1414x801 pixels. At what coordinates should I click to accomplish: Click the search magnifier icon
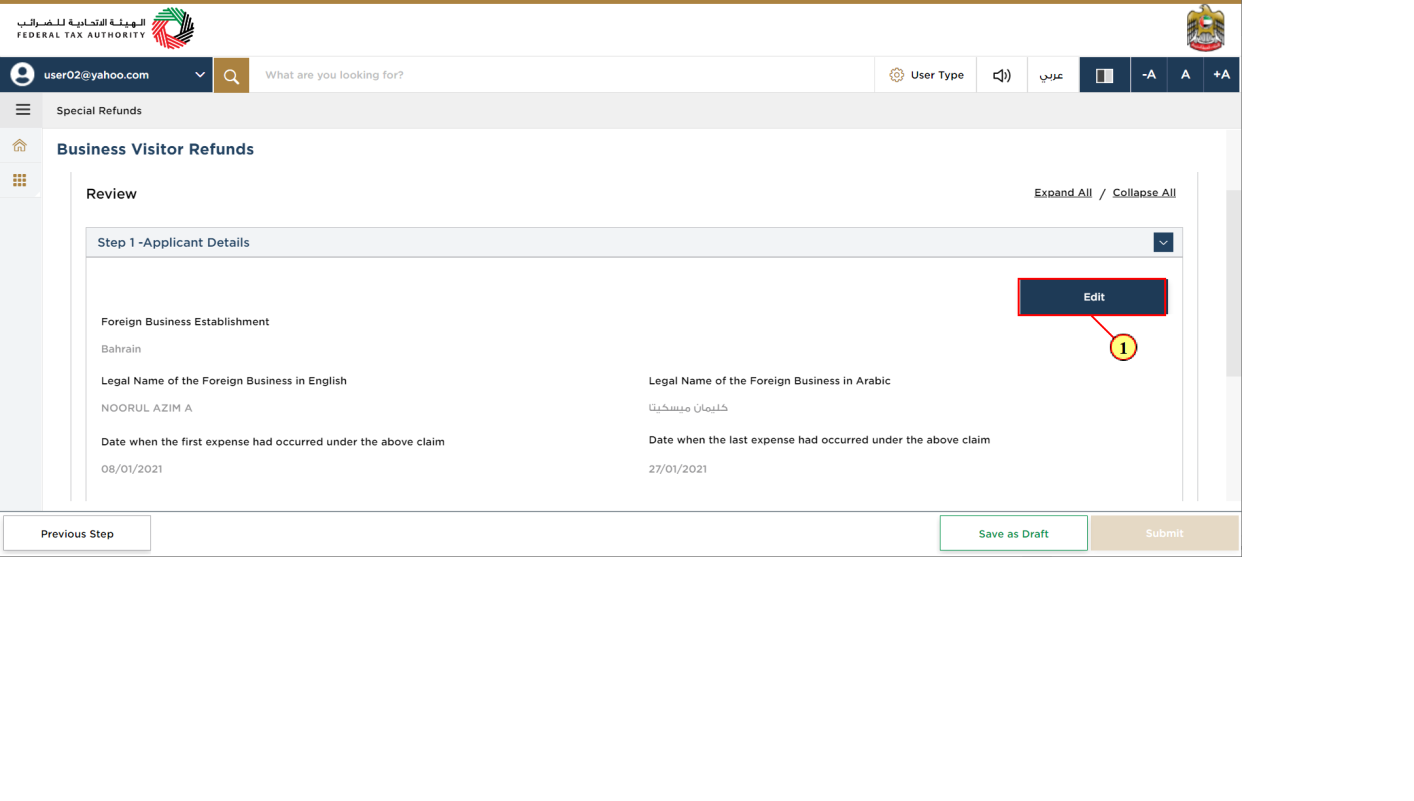point(231,75)
